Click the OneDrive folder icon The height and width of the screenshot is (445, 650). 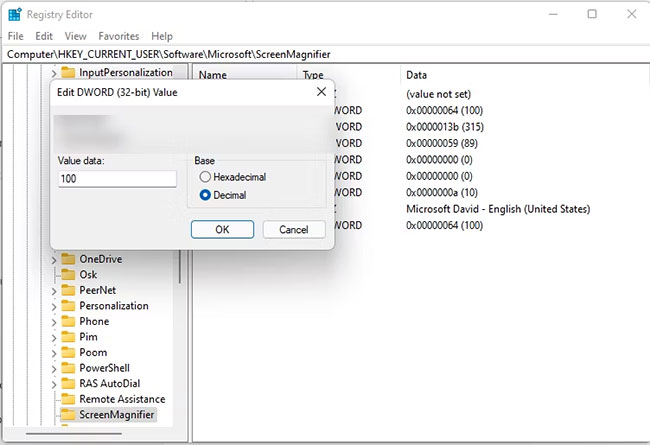tap(68, 259)
